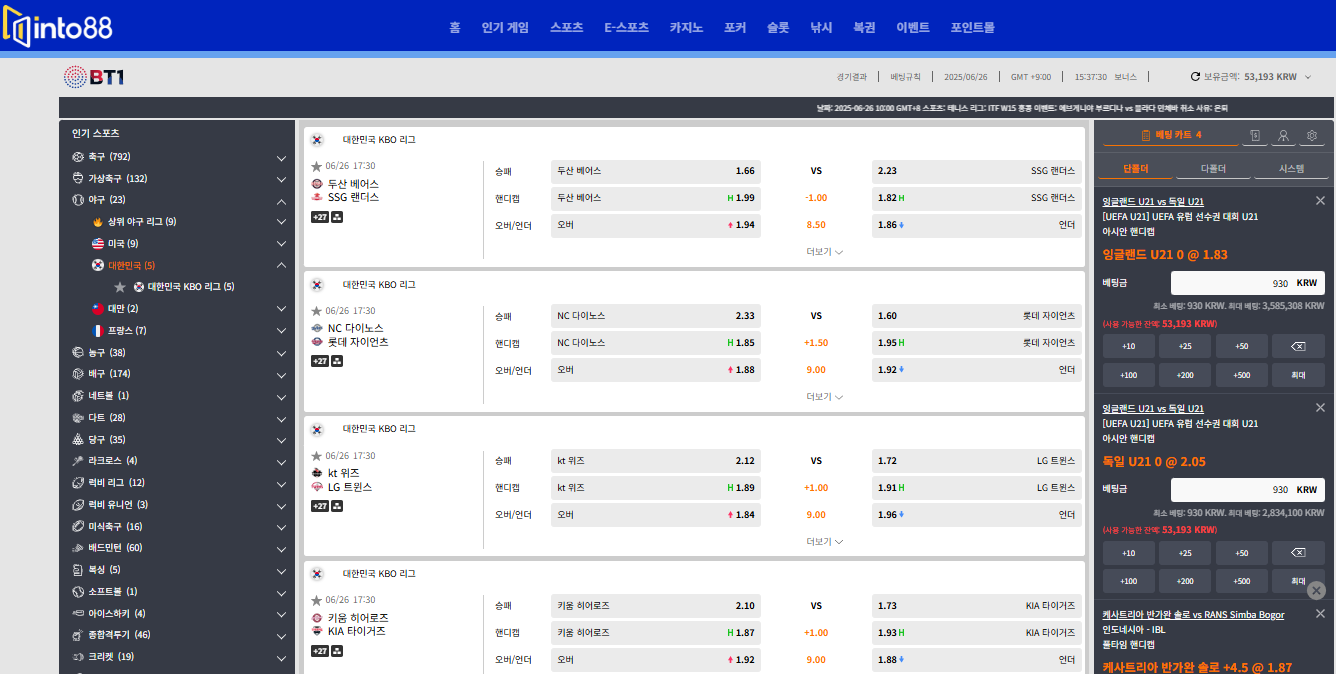
Task: Expand the 축구 (792) category
Action: [281, 157]
